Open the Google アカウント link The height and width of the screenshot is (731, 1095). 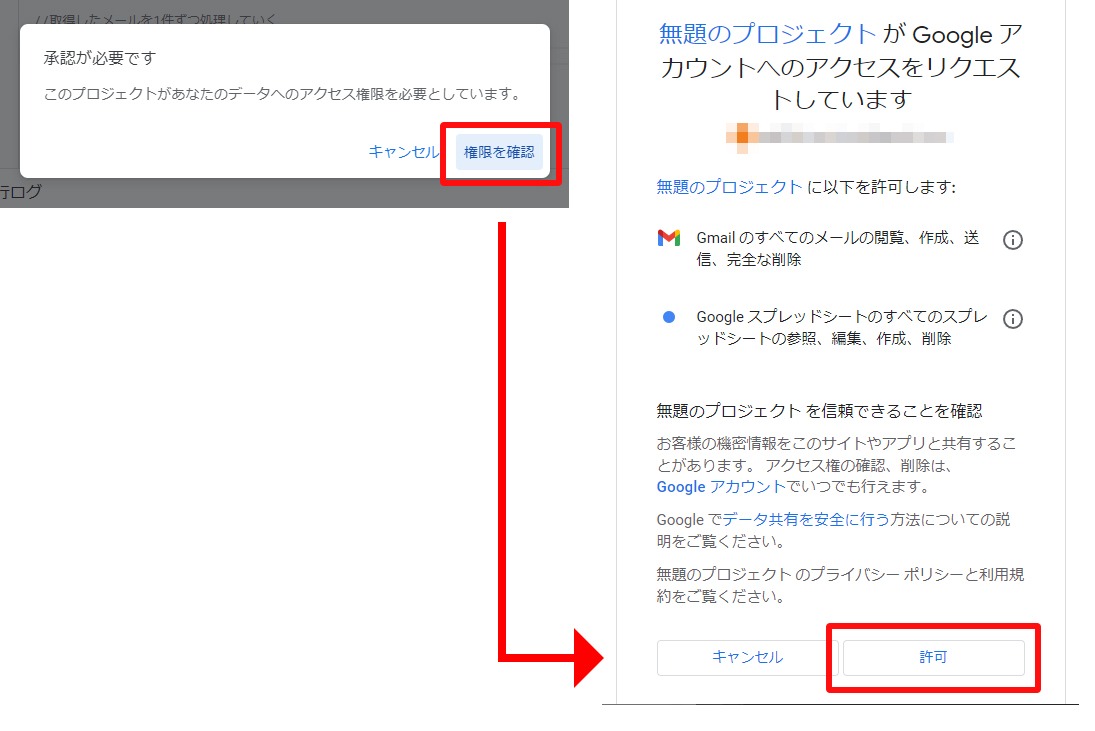coord(721,487)
